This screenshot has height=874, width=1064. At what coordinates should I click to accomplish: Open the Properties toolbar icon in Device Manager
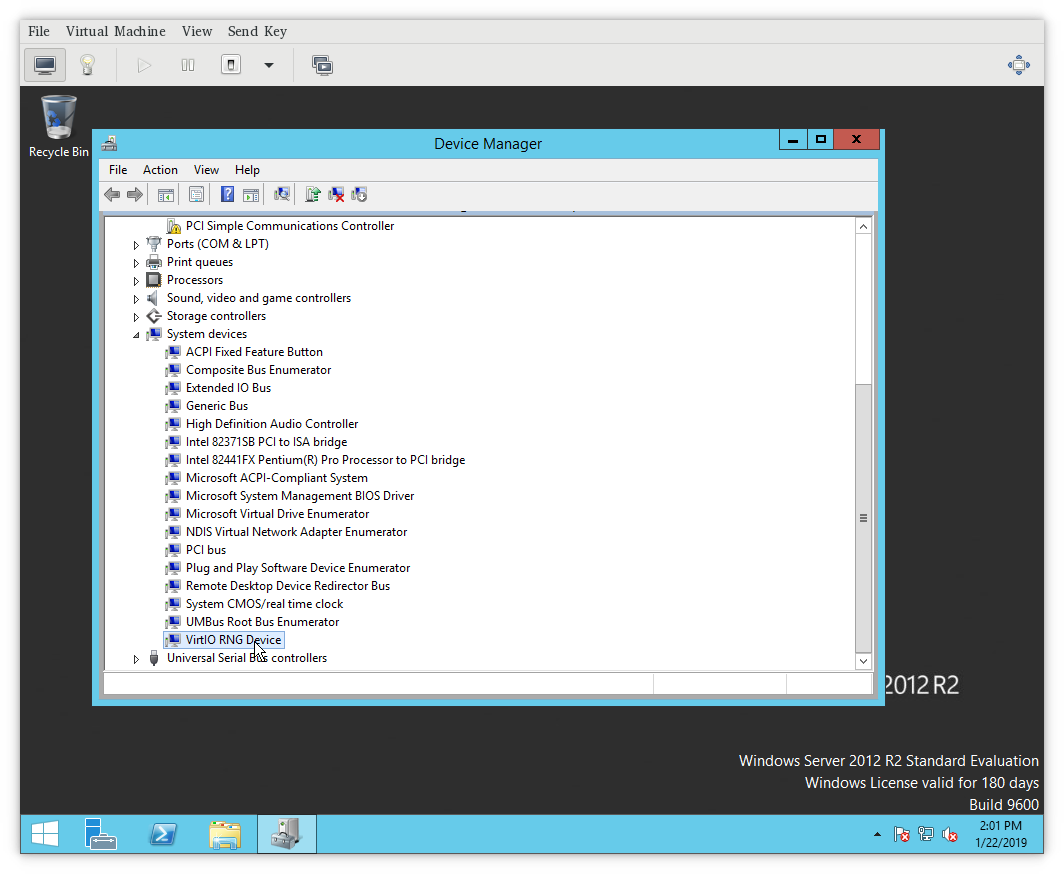coord(197,194)
